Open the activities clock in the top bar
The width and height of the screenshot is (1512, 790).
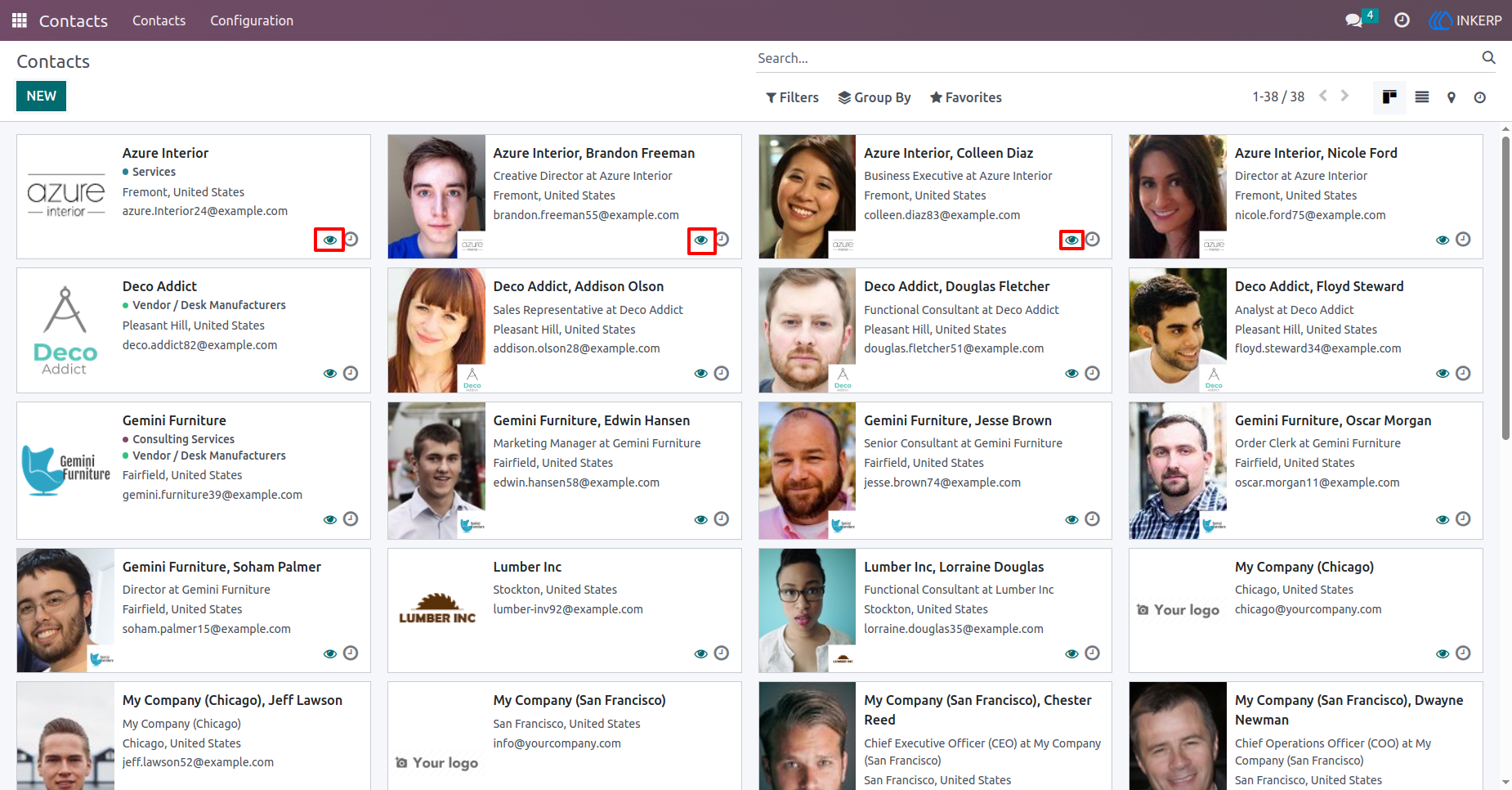pos(1402,20)
